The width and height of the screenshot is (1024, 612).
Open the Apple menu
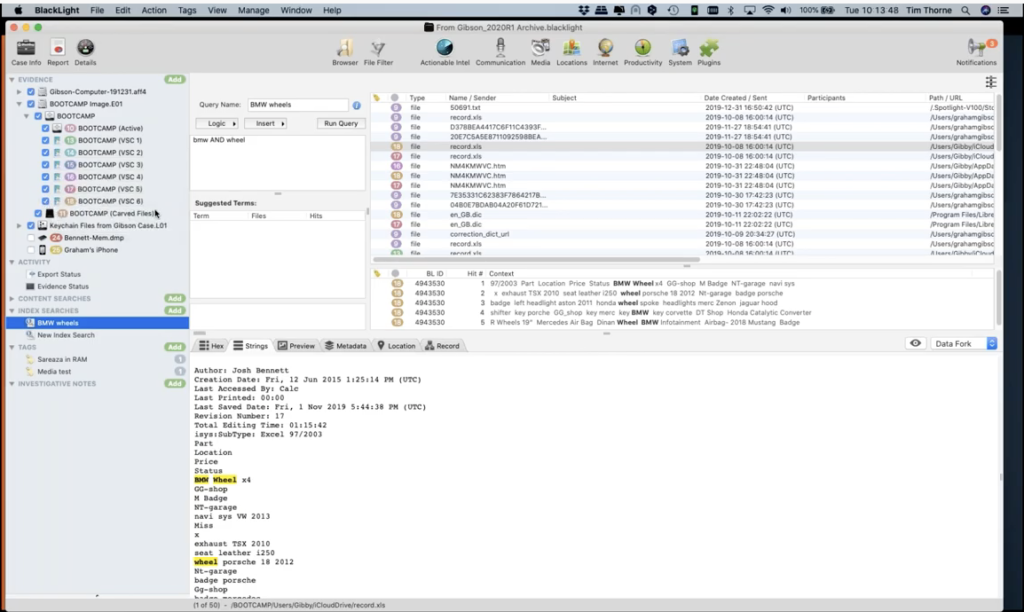coord(18,10)
